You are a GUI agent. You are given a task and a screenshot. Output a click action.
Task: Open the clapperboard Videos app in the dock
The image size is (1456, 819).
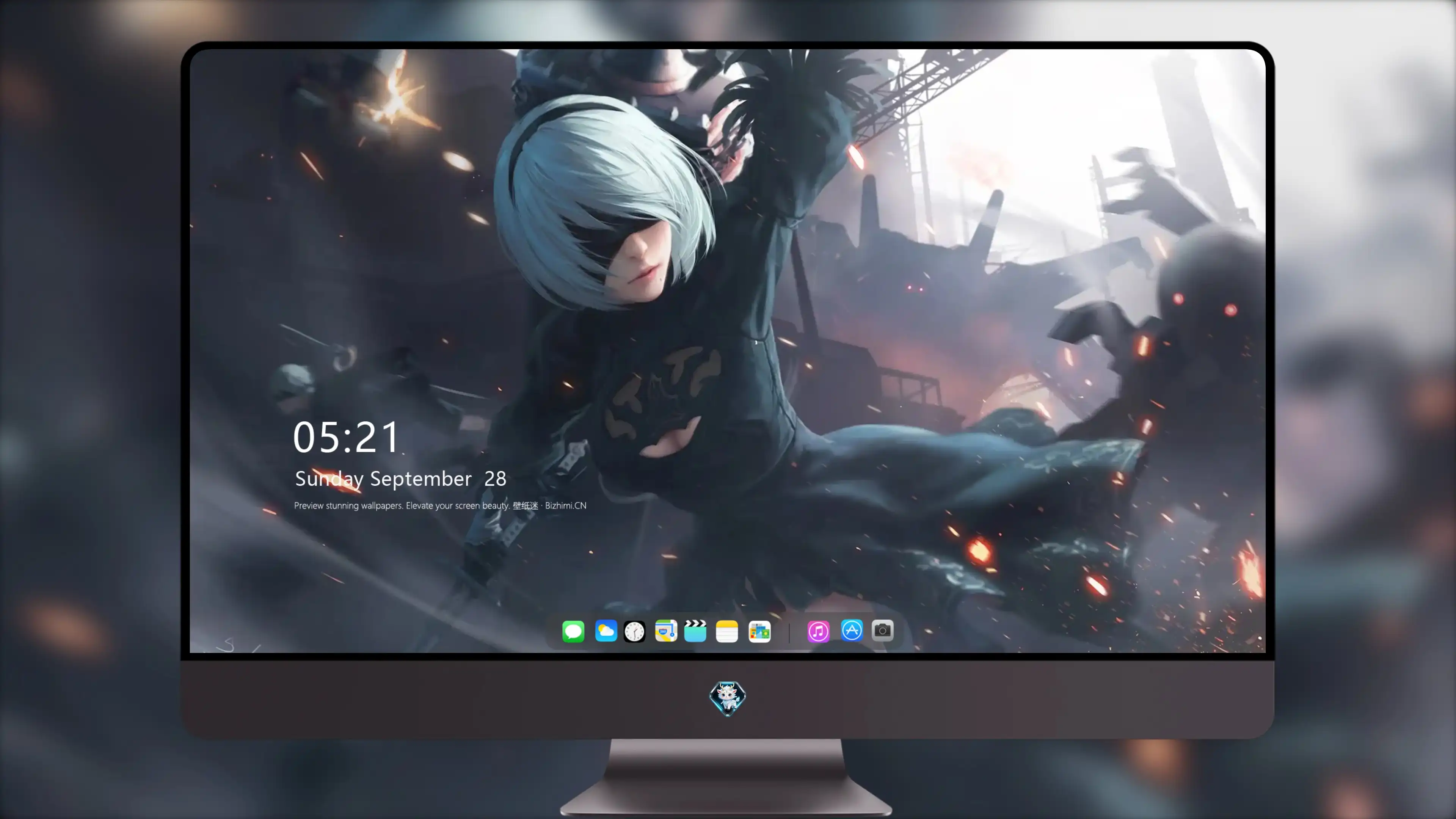695,631
